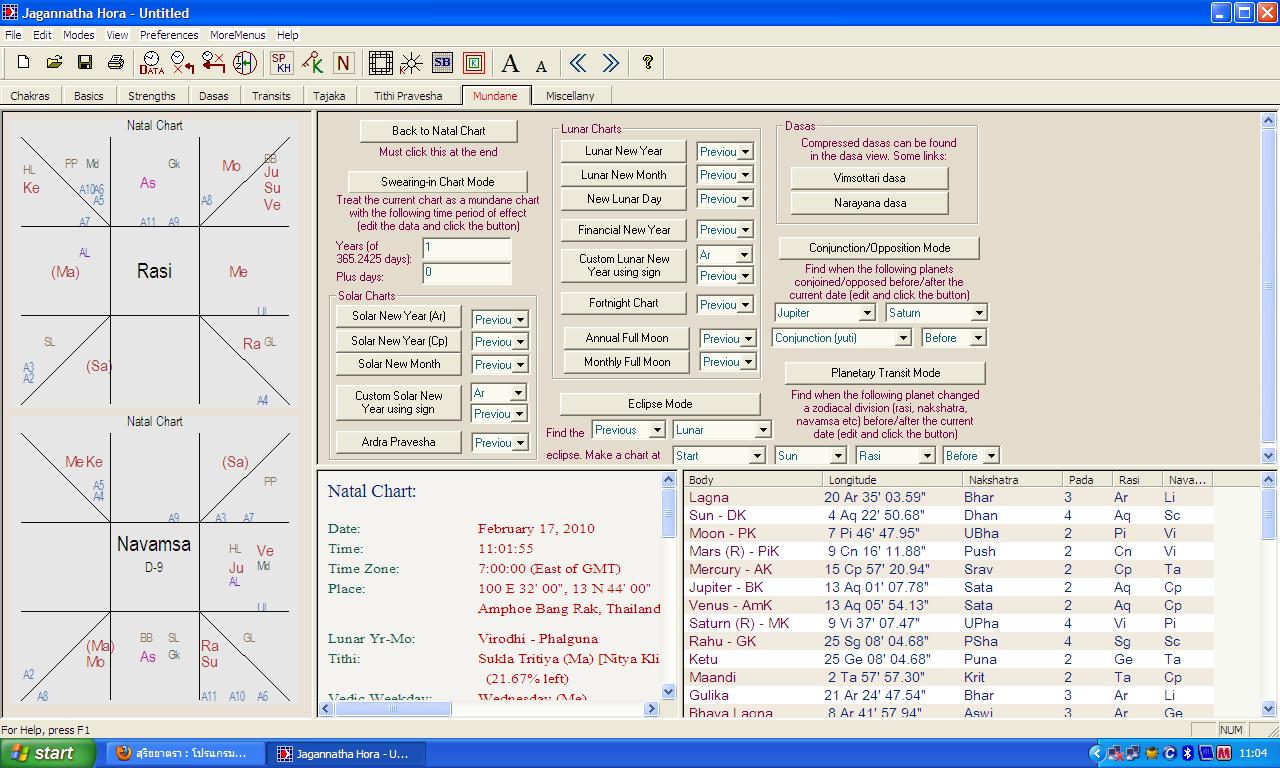1280x768 pixels.
Task: Open Vimsottari dasa link button
Action: tap(870, 178)
